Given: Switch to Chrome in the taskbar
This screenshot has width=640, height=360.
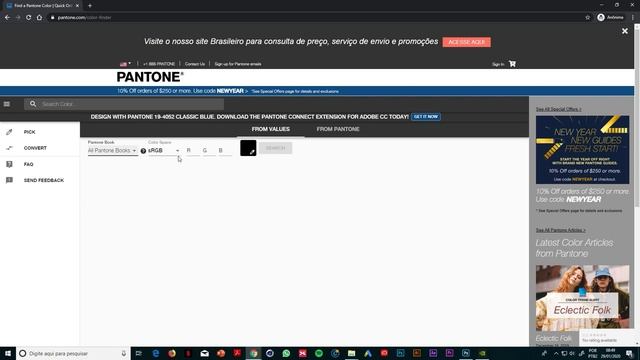Looking at the screenshot, I should pyautogui.click(x=253, y=353).
